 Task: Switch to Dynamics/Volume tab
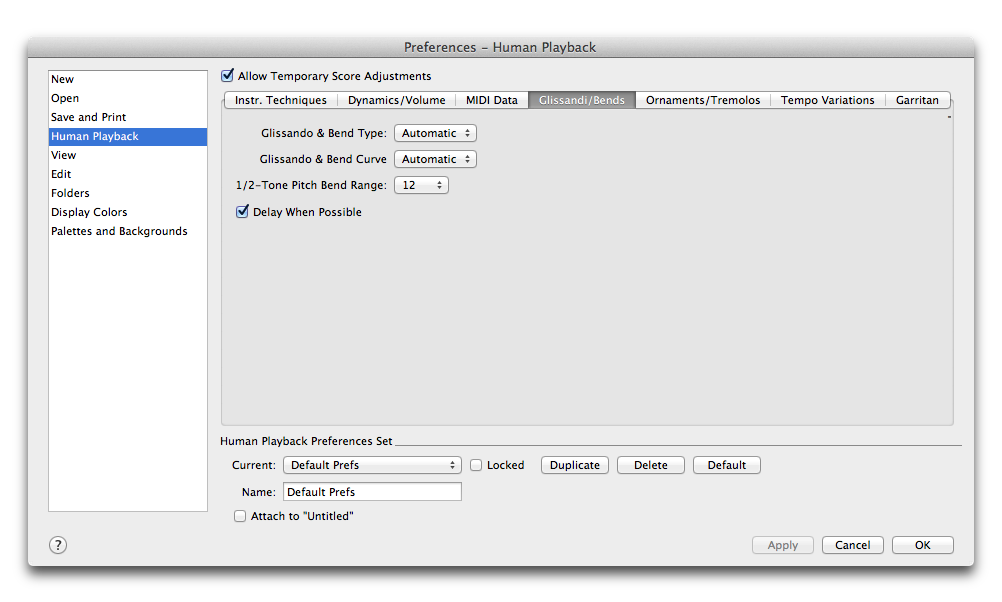(x=396, y=100)
